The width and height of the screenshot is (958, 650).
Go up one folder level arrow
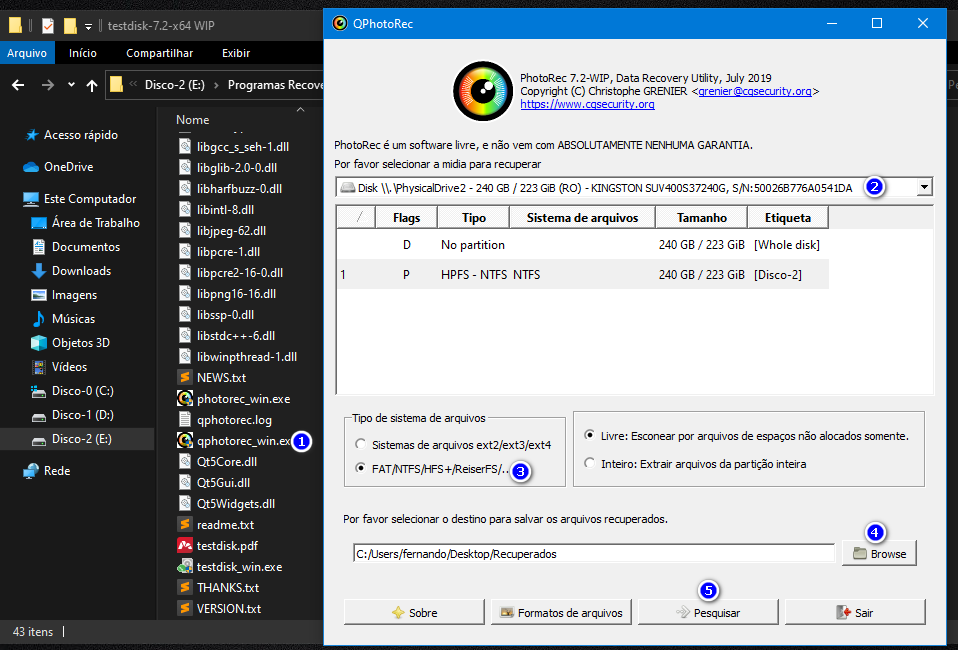[x=92, y=85]
